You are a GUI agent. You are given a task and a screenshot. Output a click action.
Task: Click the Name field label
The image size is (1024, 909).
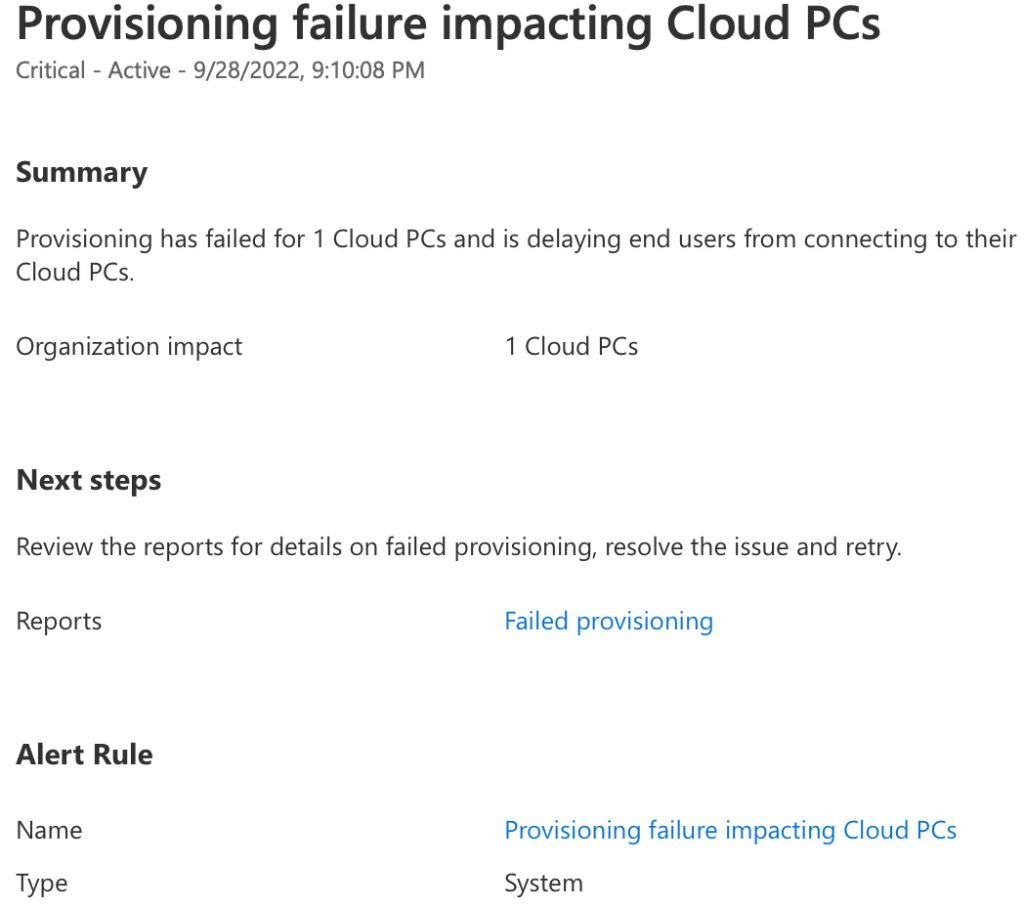(49, 831)
